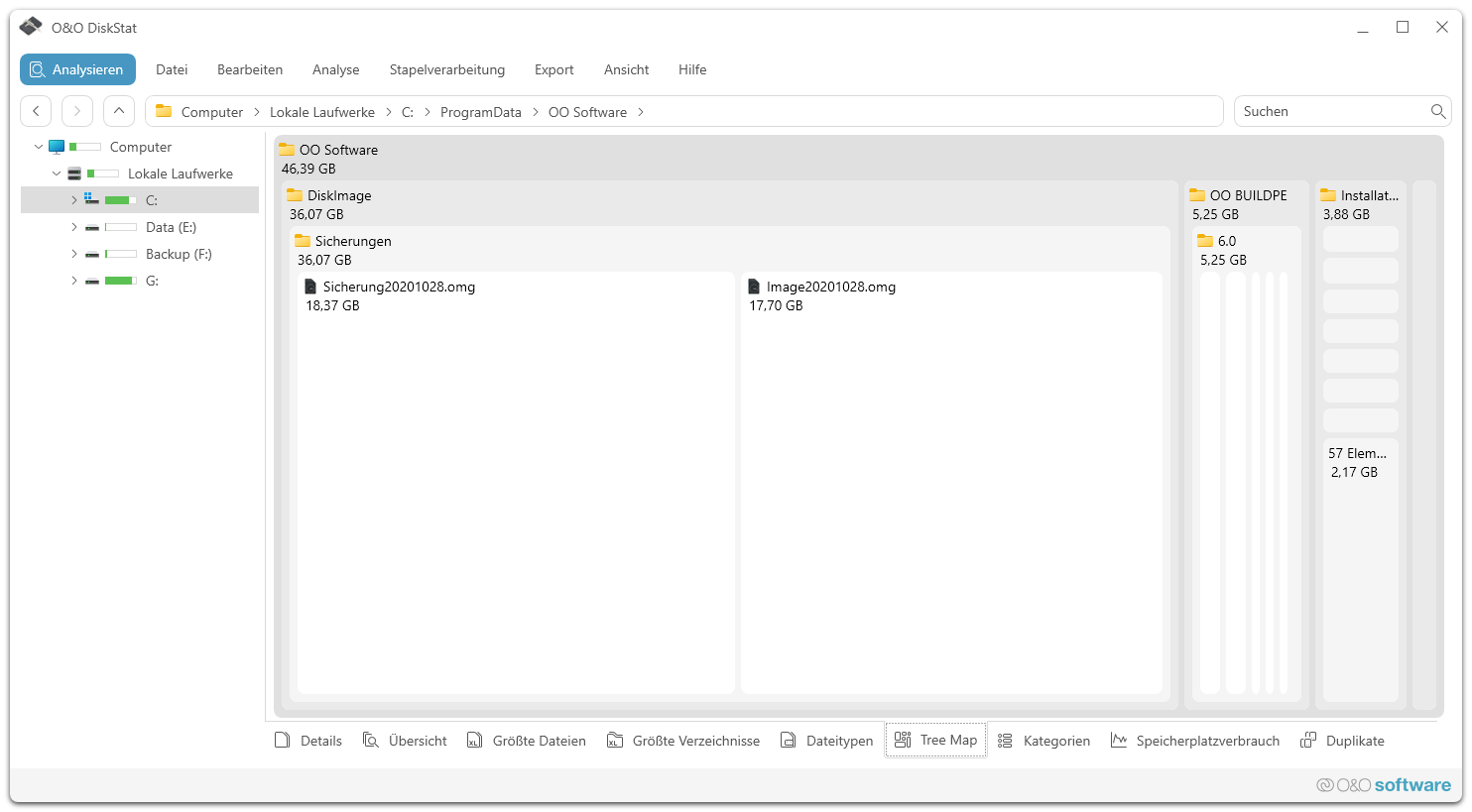Click the Installat... folder icon
The image size is (1472, 812).
[x=1328, y=195]
